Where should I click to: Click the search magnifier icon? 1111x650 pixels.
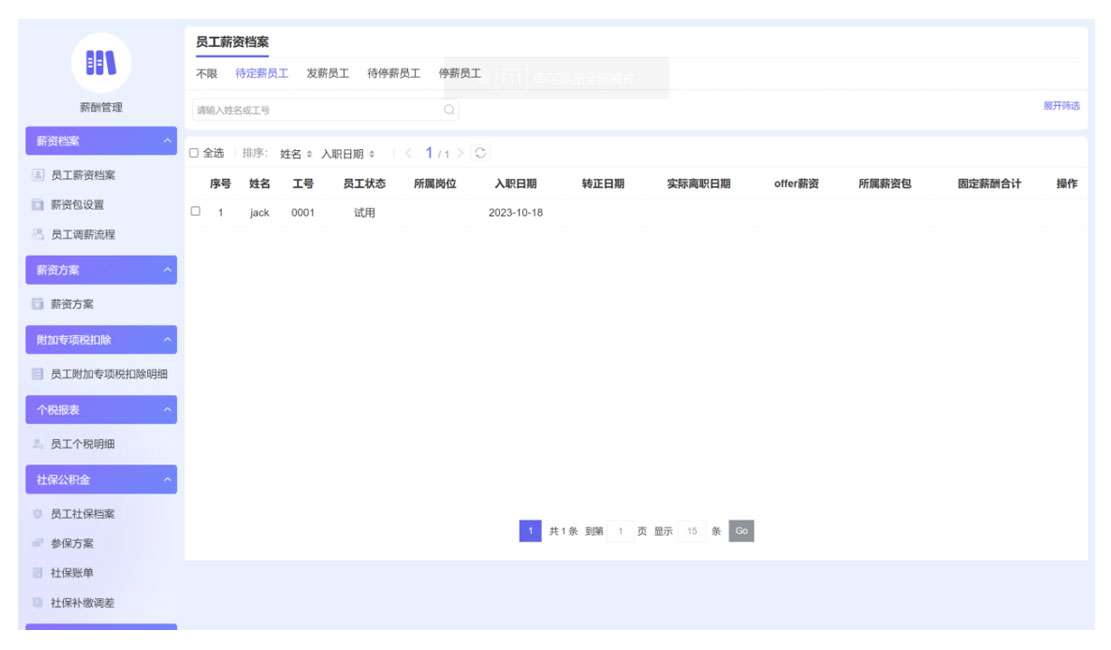[449, 110]
